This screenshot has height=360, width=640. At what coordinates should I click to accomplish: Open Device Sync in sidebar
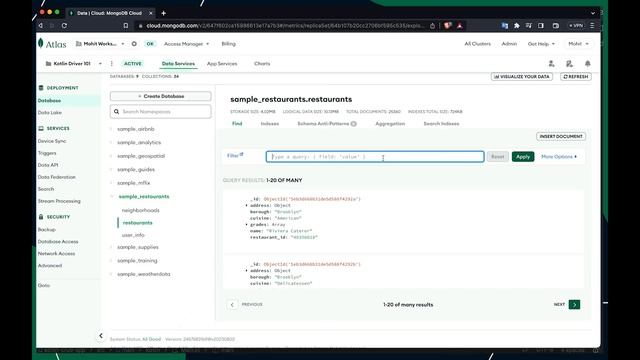52,141
